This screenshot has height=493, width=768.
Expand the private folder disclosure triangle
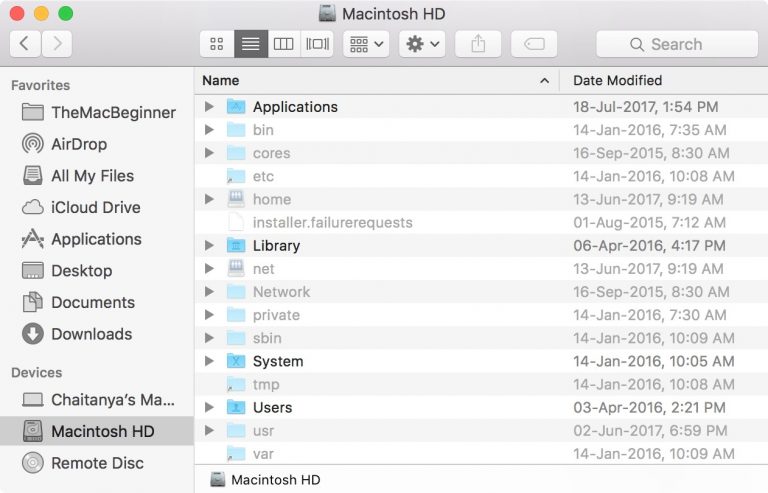[x=209, y=315]
